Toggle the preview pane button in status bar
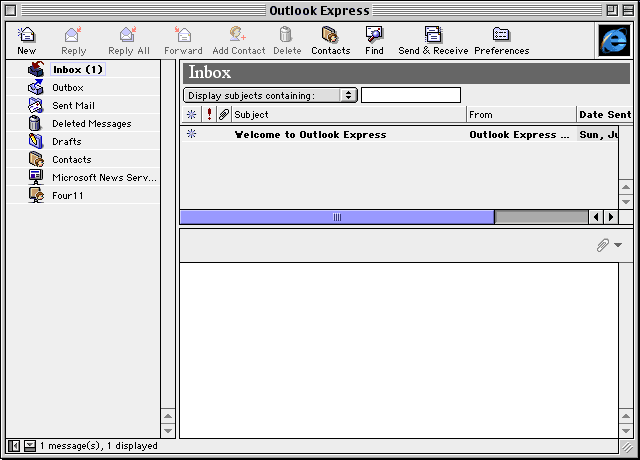The height and width of the screenshot is (460, 640). pos(29,446)
